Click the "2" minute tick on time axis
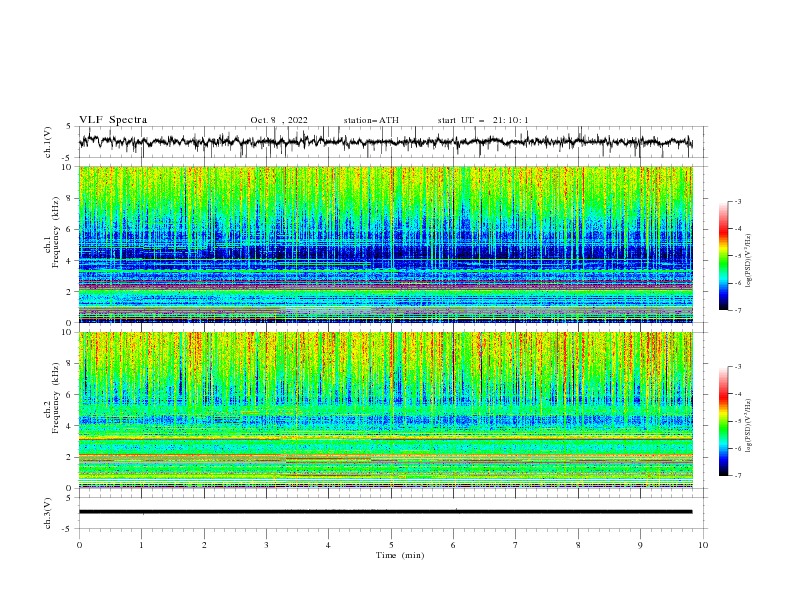This screenshot has width=792, height=612. coord(204,545)
